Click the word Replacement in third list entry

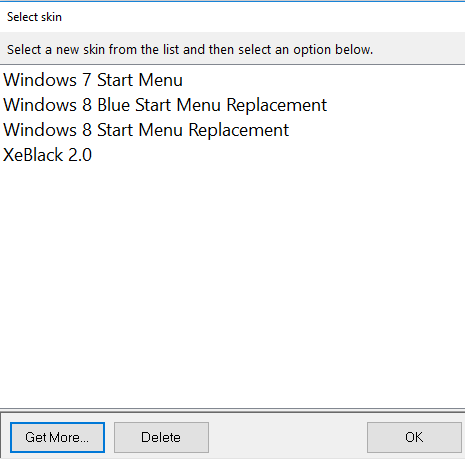pos(239,131)
